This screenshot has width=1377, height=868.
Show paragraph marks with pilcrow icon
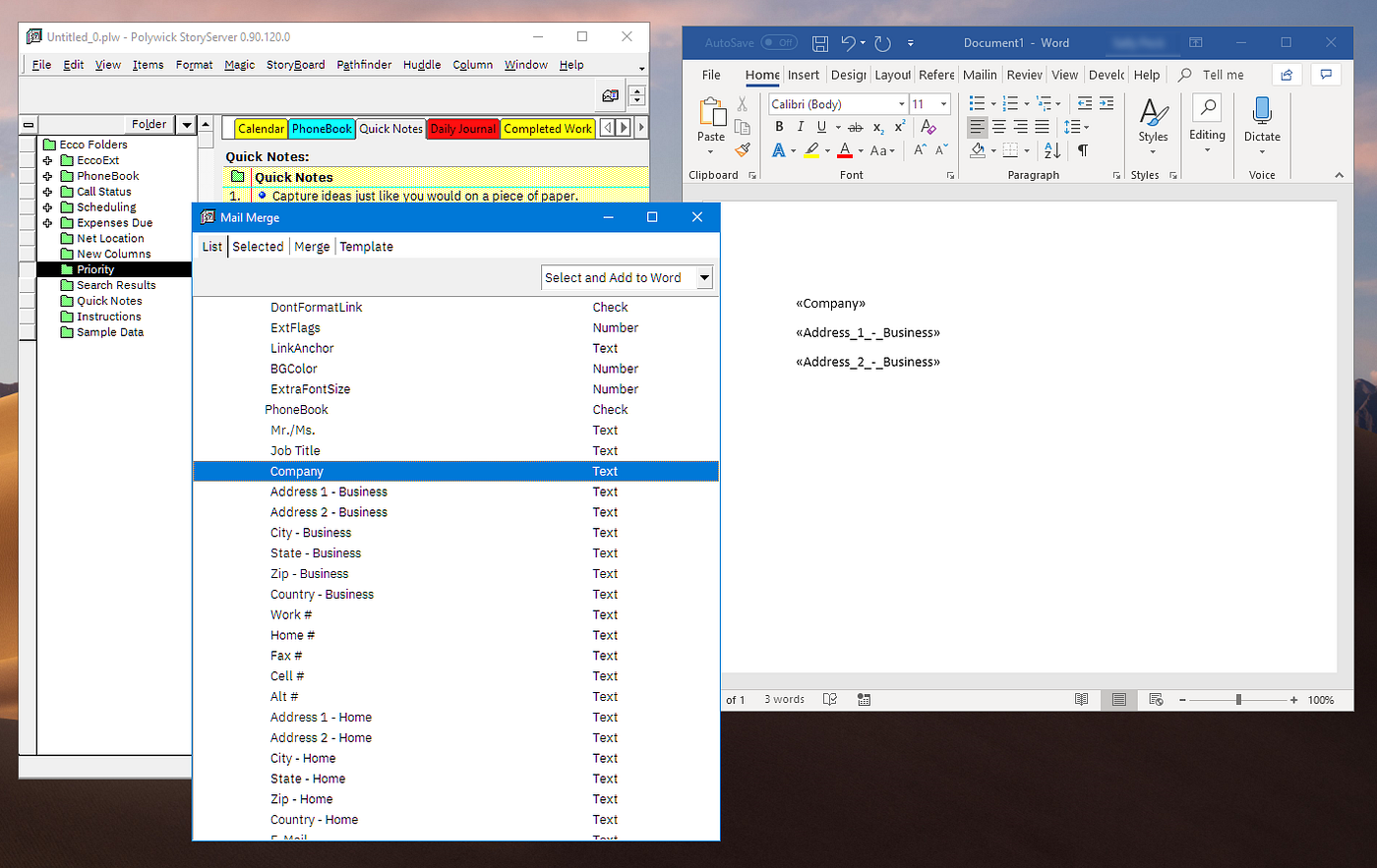tap(1083, 150)
